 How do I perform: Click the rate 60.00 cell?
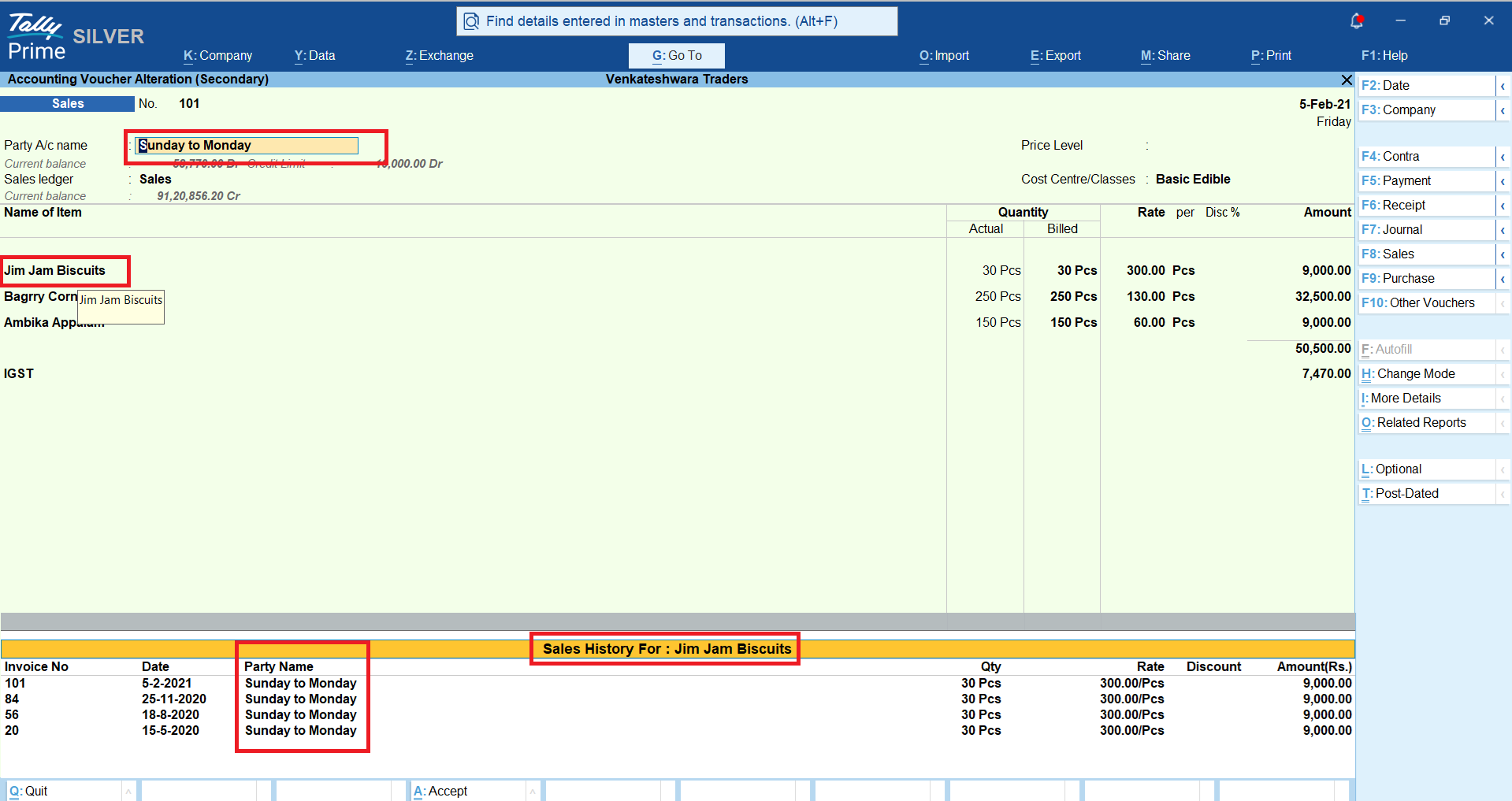(1150, 323)
